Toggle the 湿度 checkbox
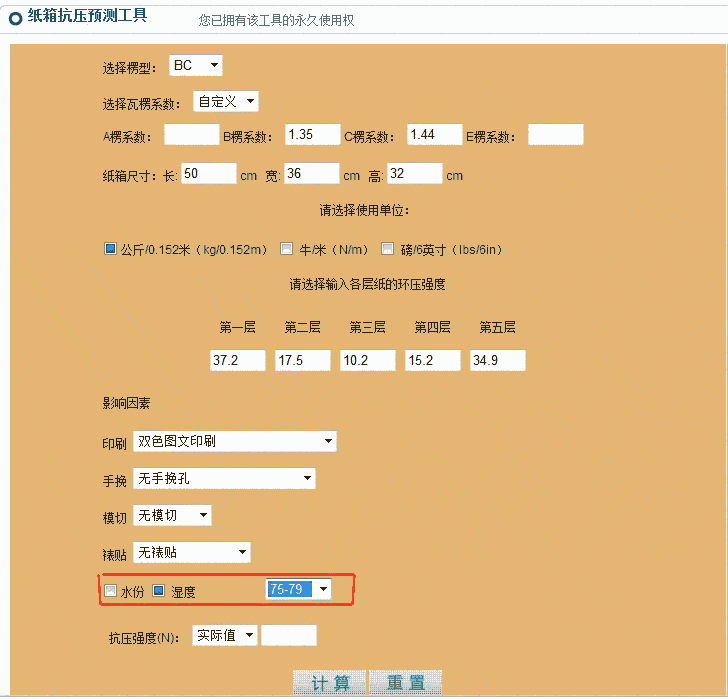This screenshot has width=728, height=700. 158,591
